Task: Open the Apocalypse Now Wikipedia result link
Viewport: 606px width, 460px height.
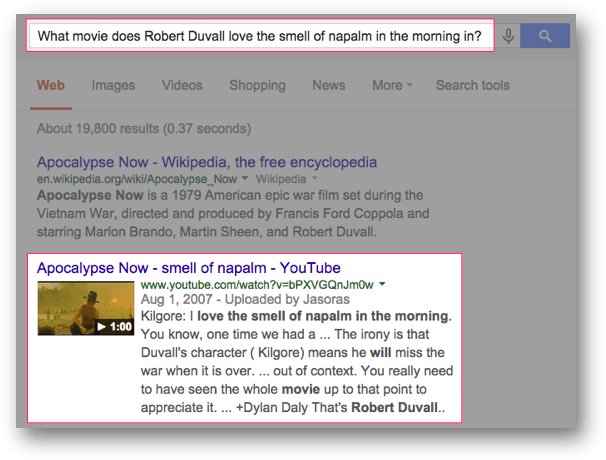Action: tap(207, 162)
